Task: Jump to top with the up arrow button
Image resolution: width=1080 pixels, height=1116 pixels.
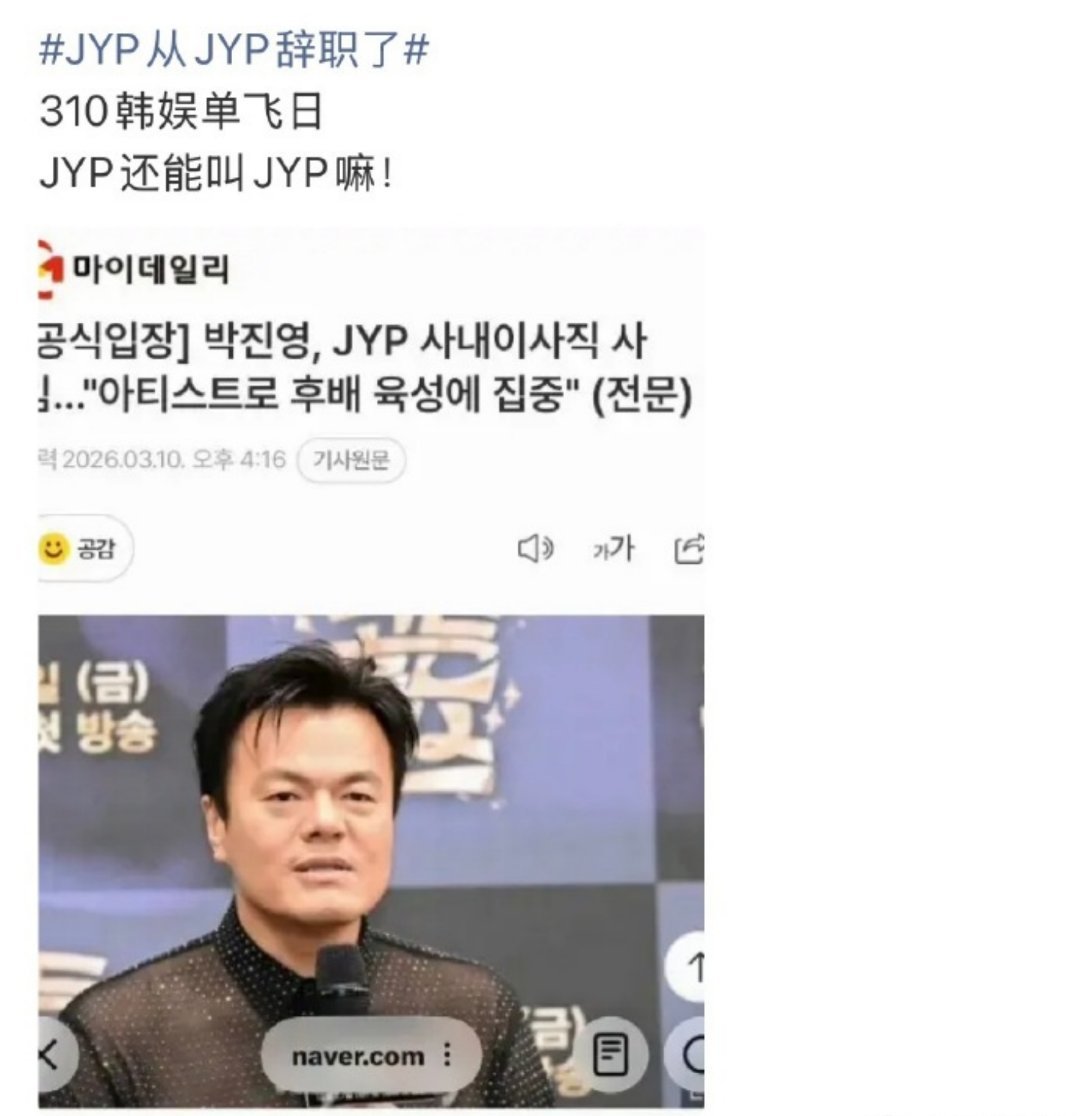Action: 686,967
